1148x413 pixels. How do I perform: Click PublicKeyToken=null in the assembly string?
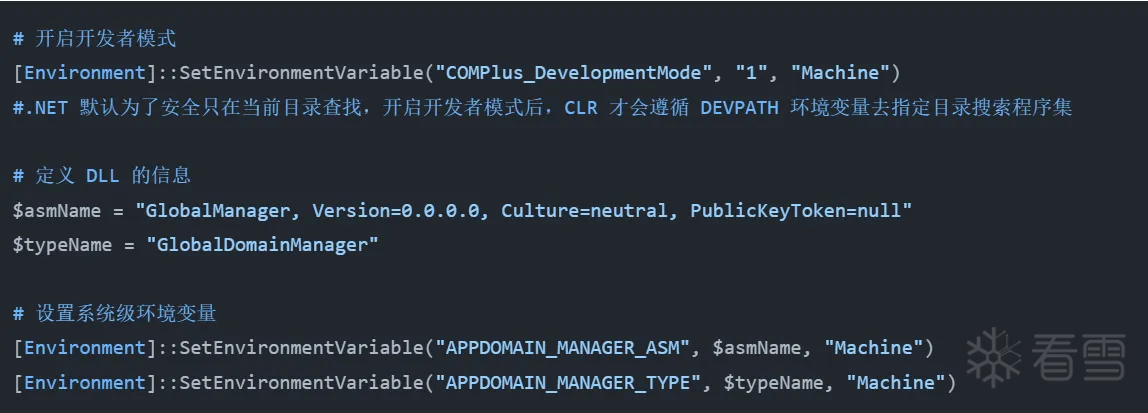801,211
